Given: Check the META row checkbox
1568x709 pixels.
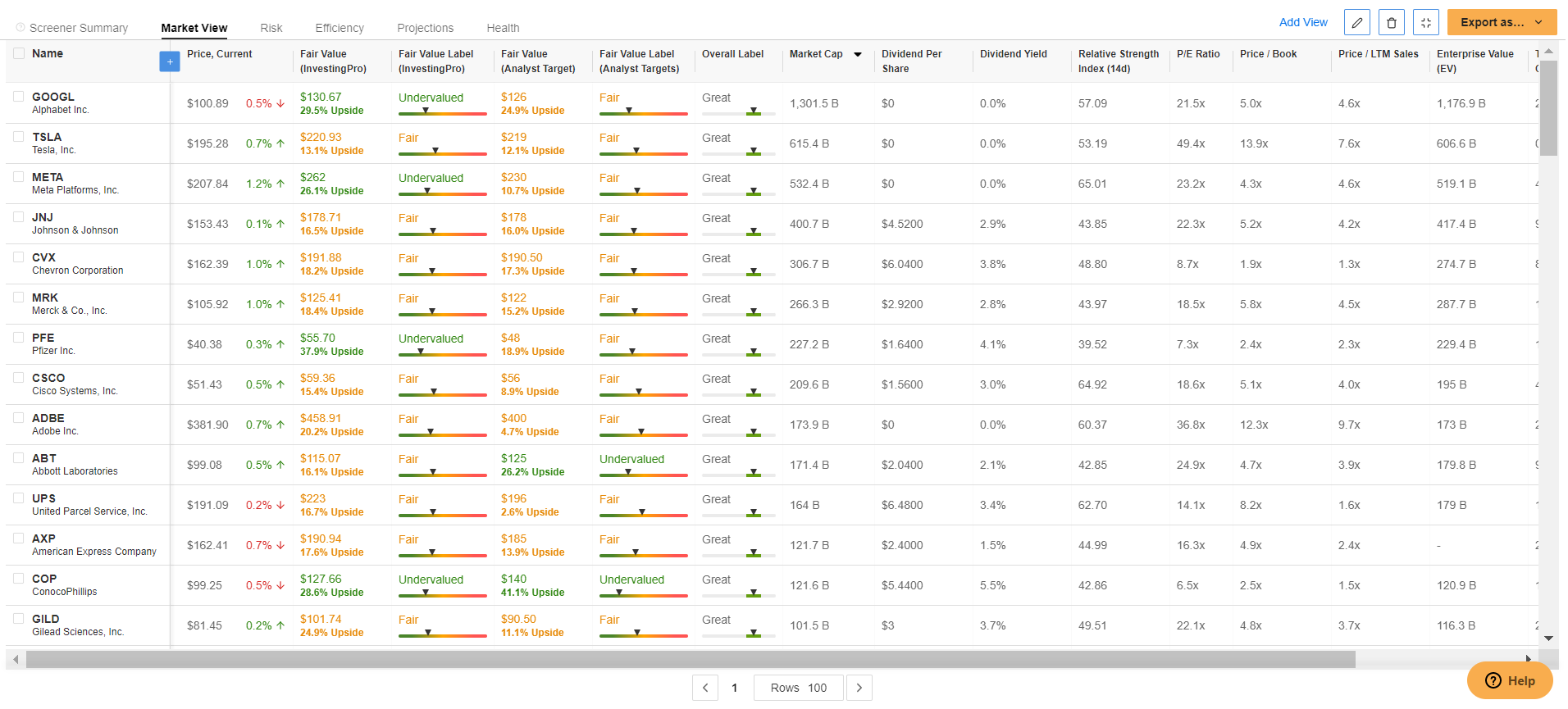Looking at the screenshot, I should tap(18, 176).
